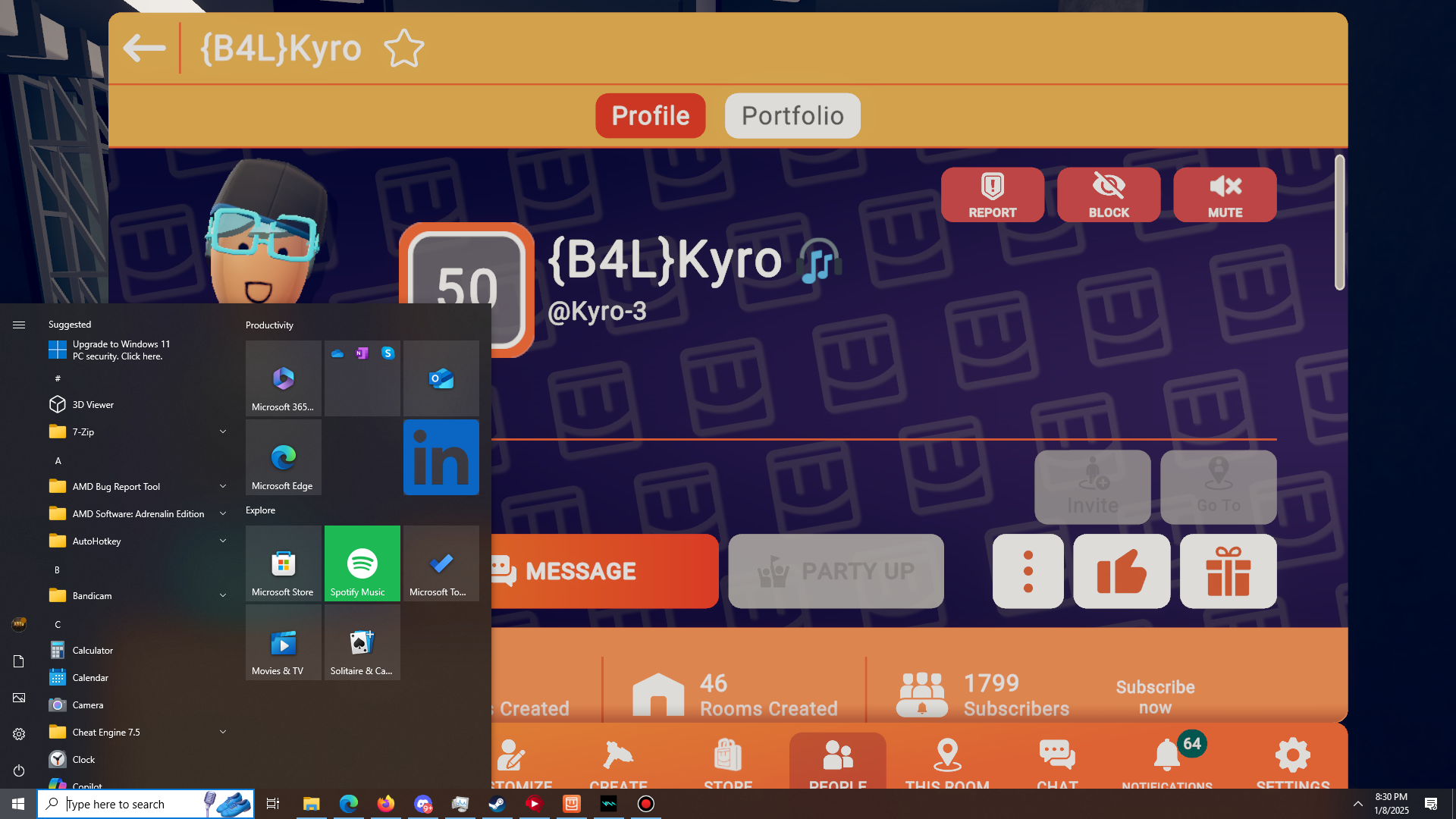Report this player
This screenshot has width=1456, height=819.
pos(992,195)
